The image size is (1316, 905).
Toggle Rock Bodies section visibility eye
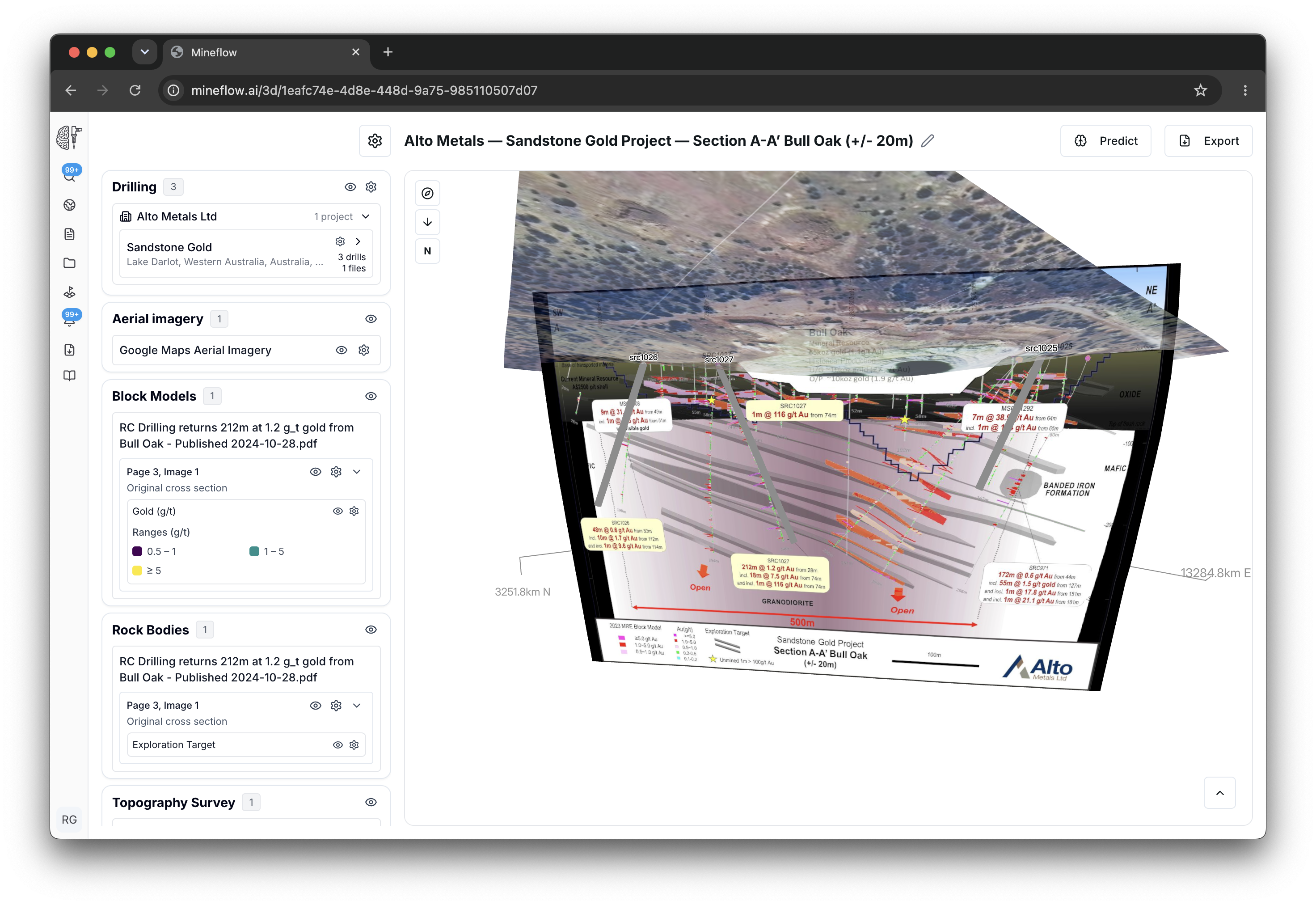pos(371,630)
